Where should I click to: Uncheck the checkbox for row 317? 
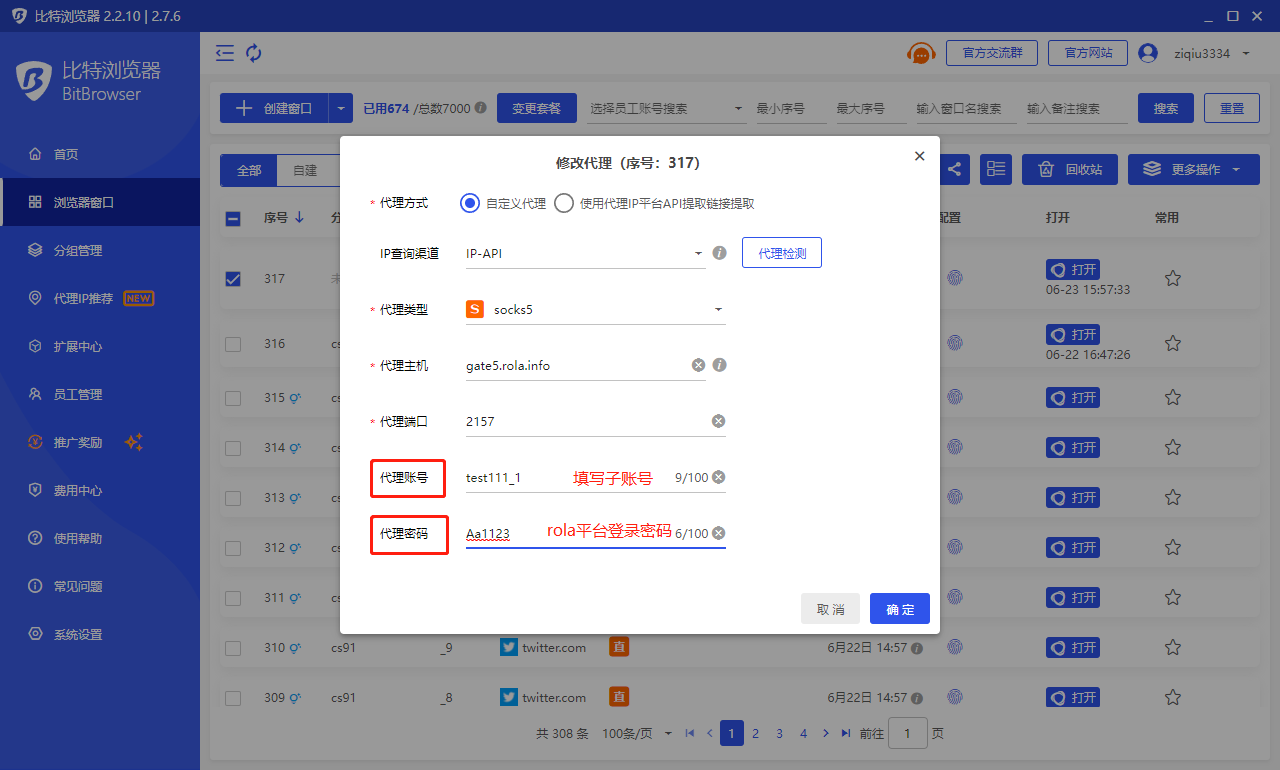[x=233, y=279]
